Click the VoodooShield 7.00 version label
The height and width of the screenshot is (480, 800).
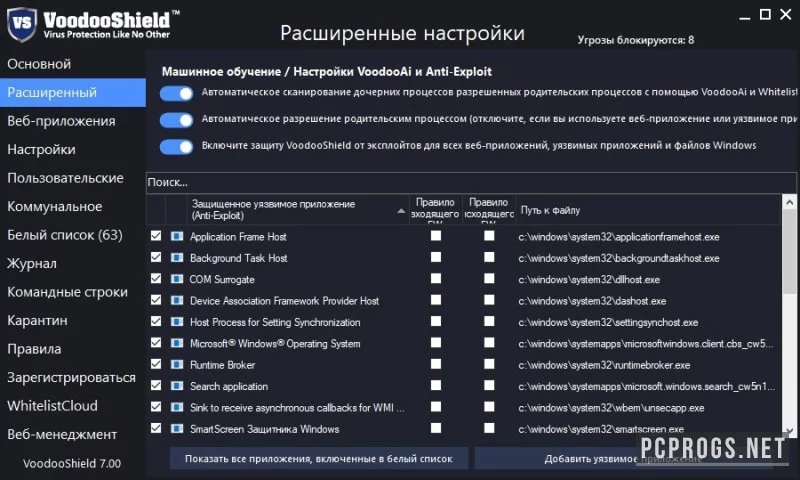tap(72, 464)
